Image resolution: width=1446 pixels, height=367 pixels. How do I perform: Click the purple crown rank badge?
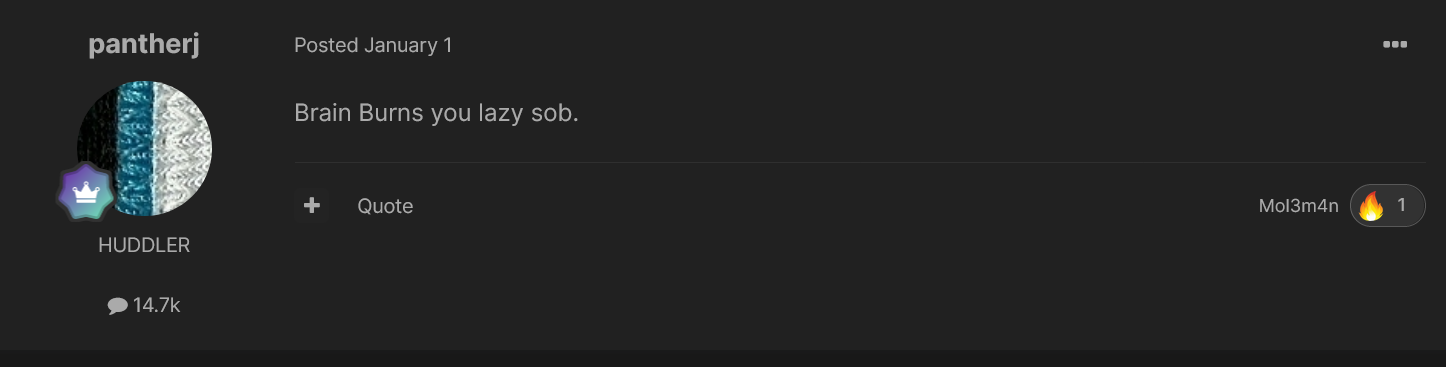tap(86, 192)
